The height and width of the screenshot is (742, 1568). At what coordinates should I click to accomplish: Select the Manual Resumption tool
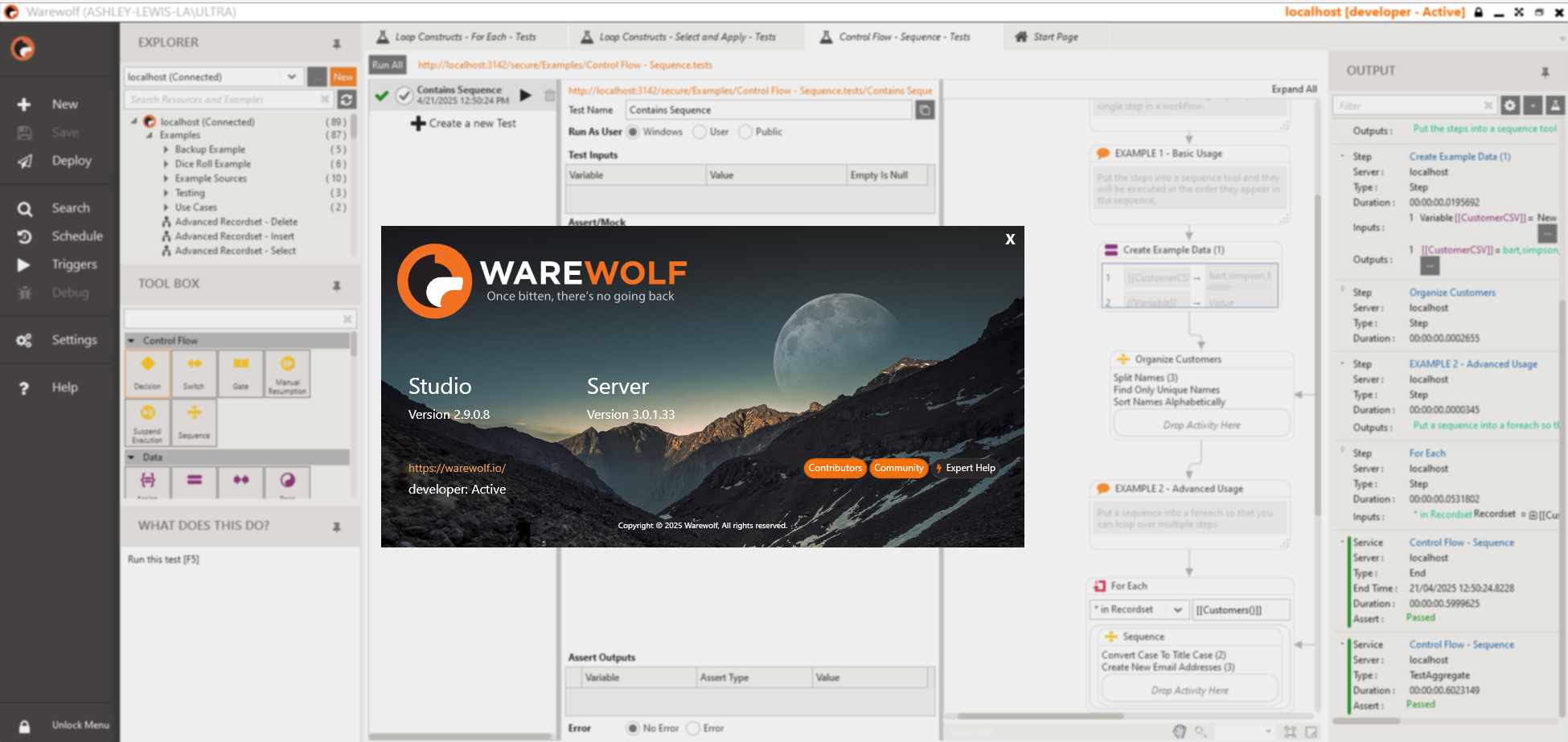(x=287, y=374)
